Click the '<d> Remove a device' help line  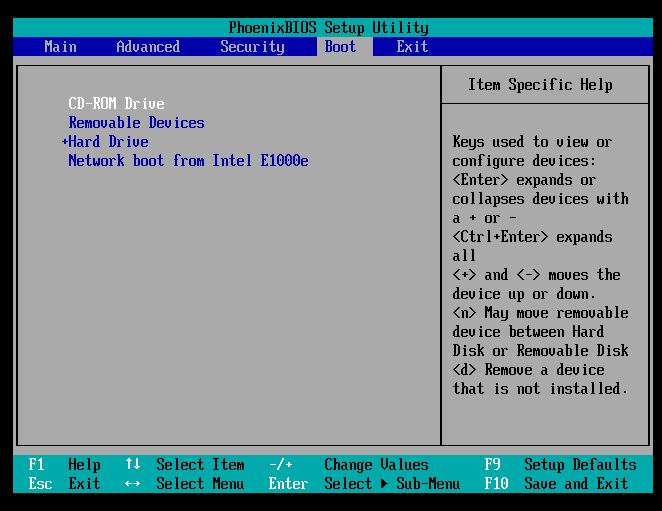[528, 370]
